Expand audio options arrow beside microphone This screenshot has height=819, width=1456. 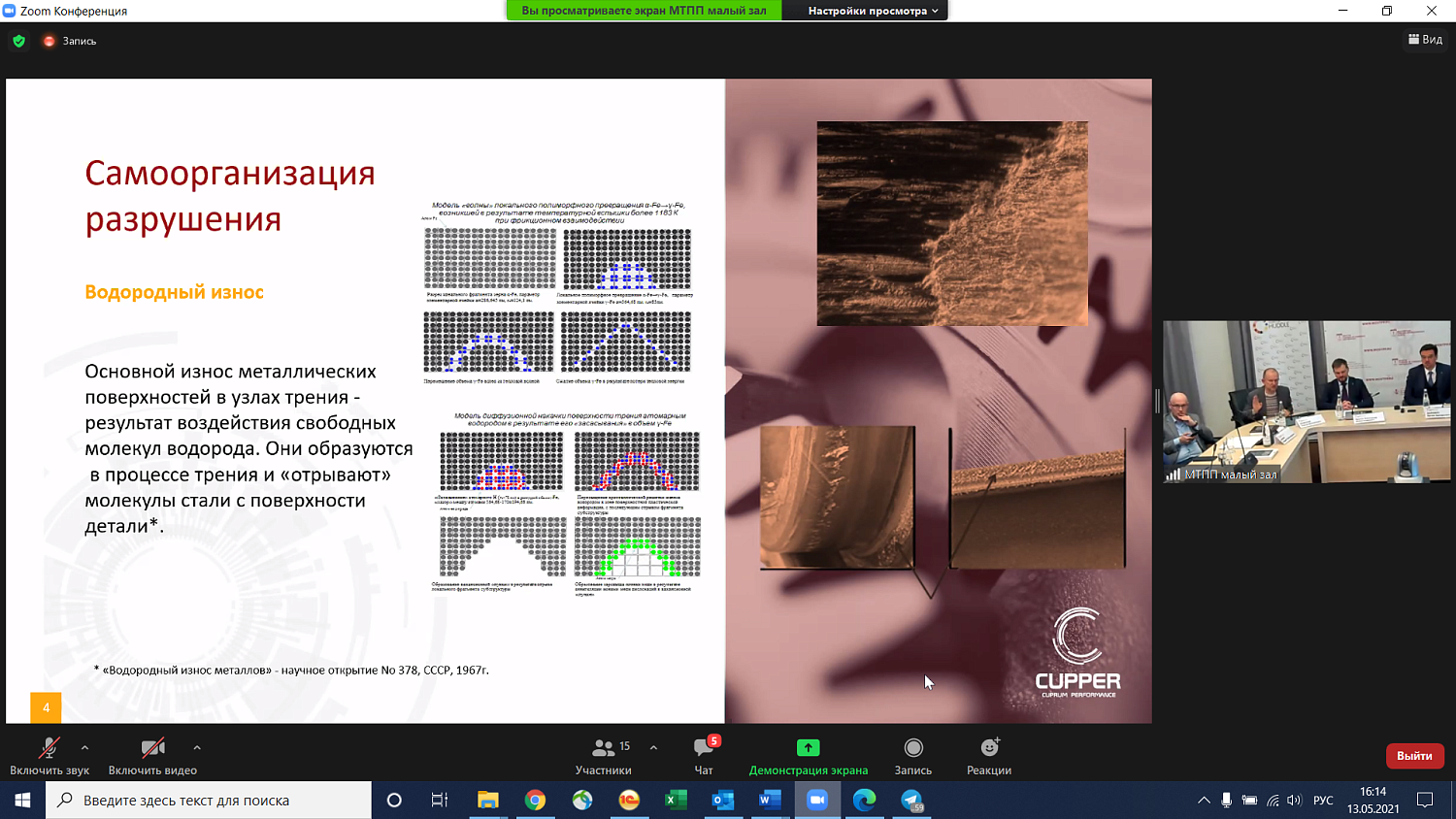pos(85,747)
